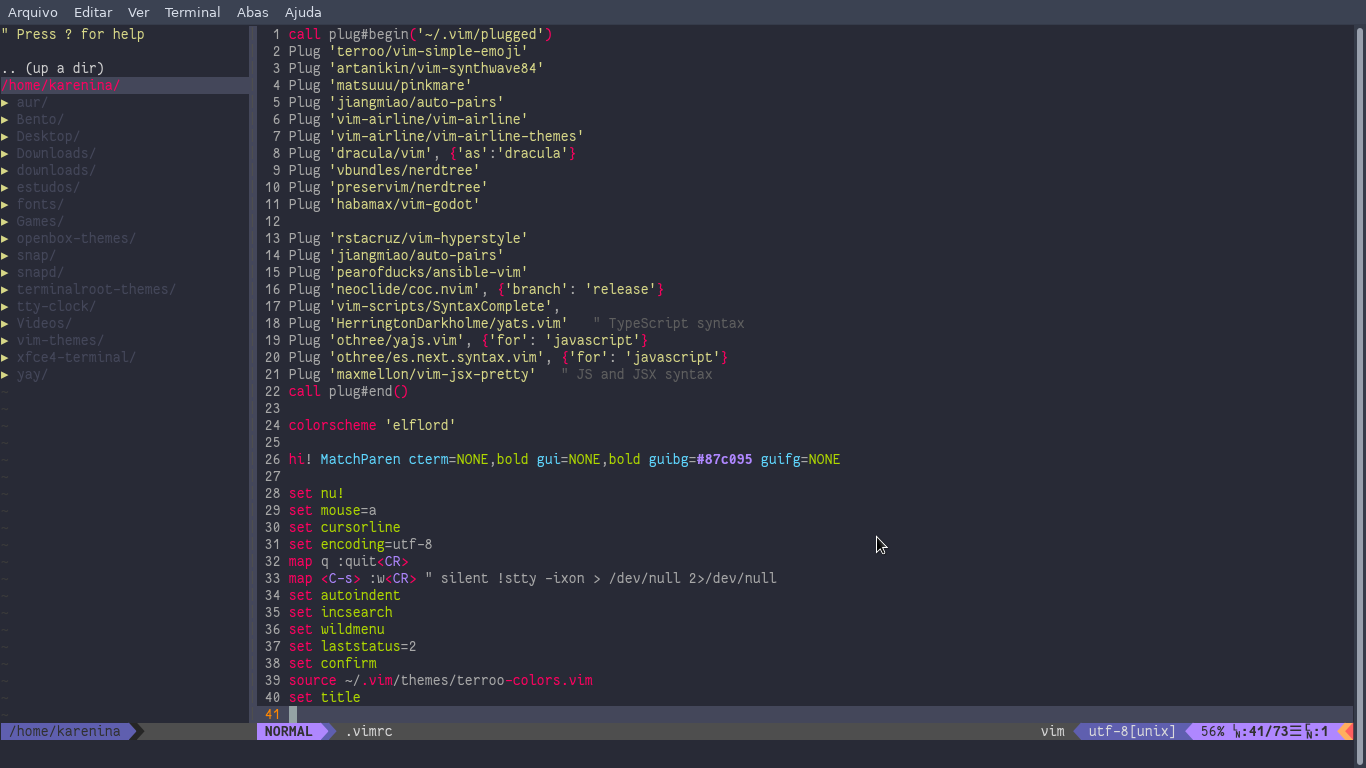Click the "set incsearch" line
The height and width of the screenshot is (768, 1366).
click(x=340, y=612)
